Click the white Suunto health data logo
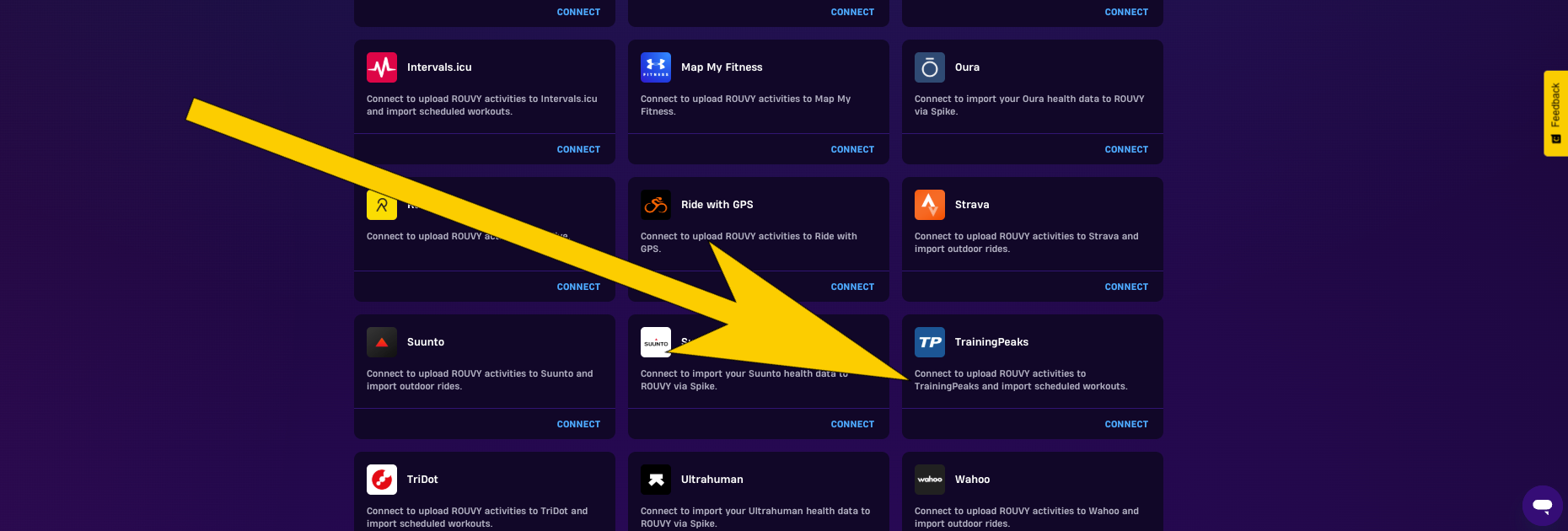1568x531 pixels. (656, 342)
